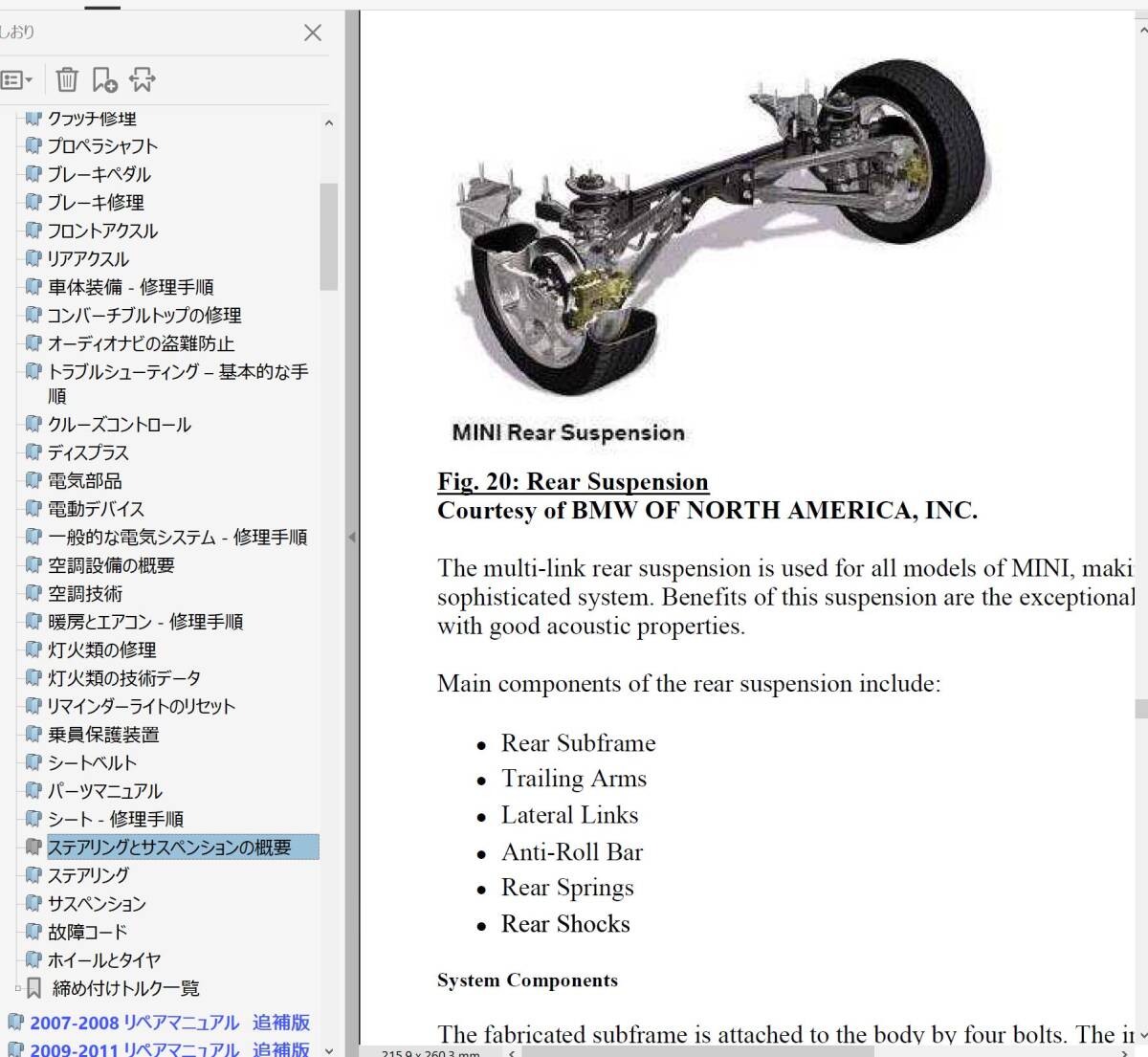Open the bookmark options dropdown arrow
Viewport: 1148px width, 1057px height.
(30, 79)
